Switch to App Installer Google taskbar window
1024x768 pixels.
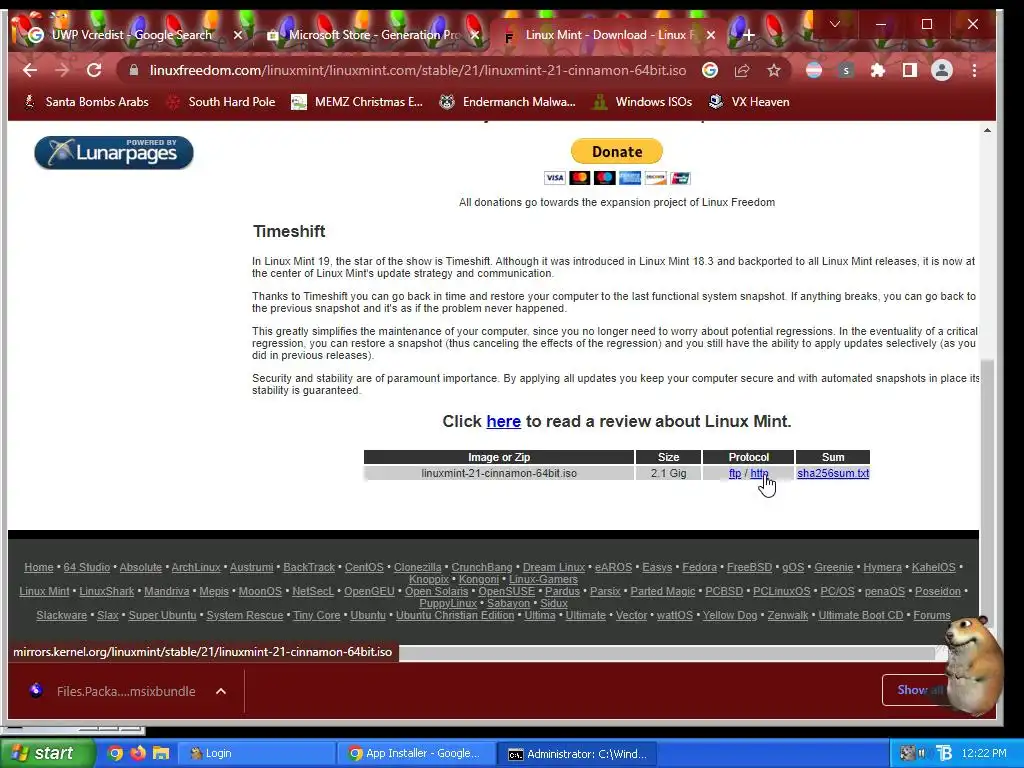(416, 753)
